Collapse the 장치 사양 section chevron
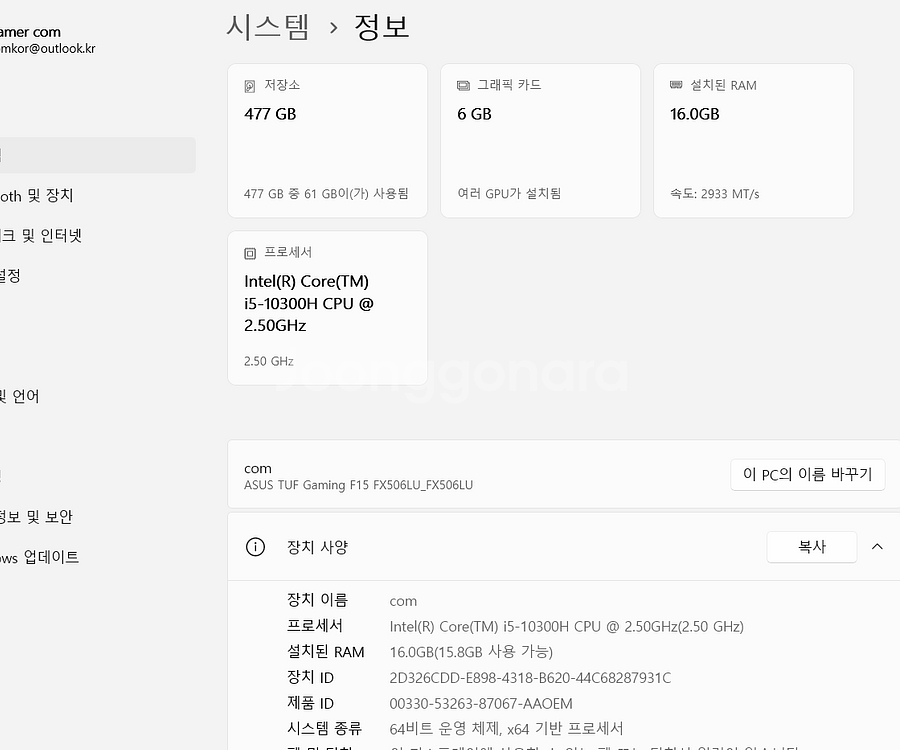The width and height of the screenshot is (900, 750). pos(877,547)
